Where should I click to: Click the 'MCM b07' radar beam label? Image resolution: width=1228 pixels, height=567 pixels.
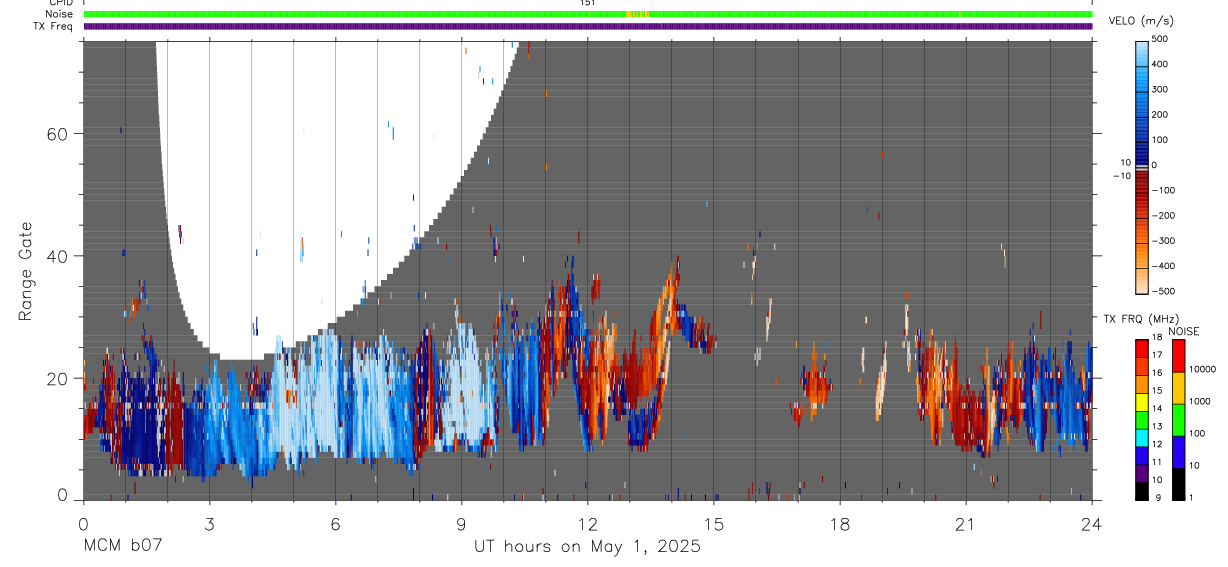pyautogui.click(x=122, y=547)
